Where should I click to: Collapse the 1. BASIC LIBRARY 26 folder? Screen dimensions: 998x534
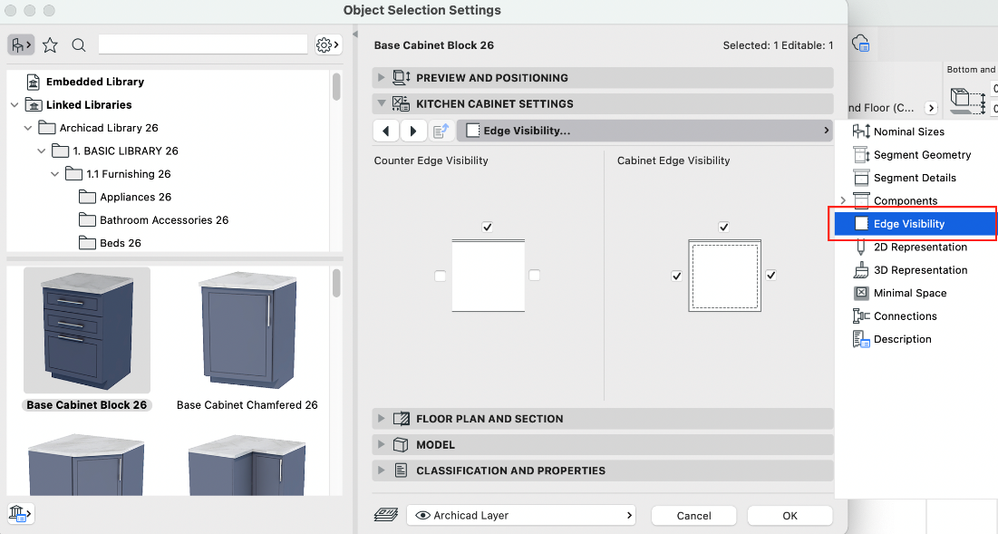[x=41, y=151]
